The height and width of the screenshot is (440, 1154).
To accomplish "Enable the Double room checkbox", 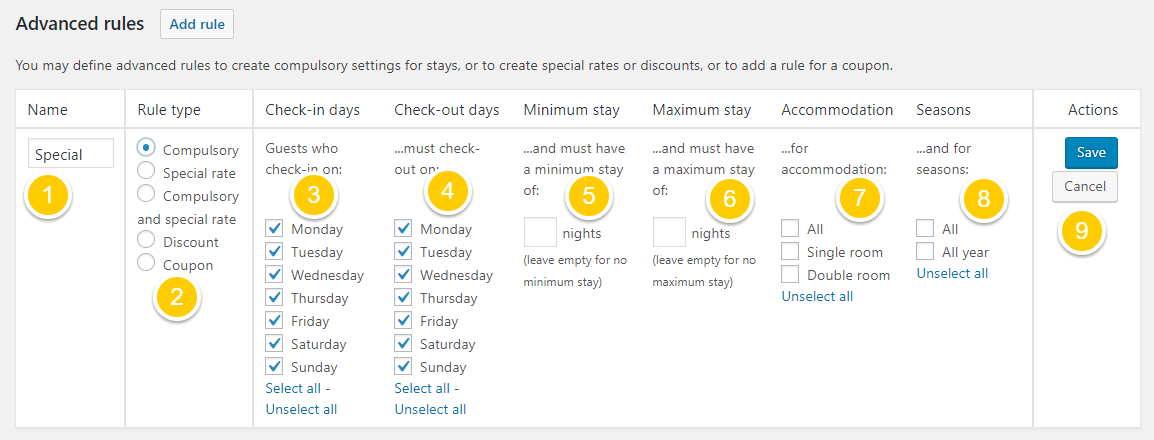I will (790, 275).
